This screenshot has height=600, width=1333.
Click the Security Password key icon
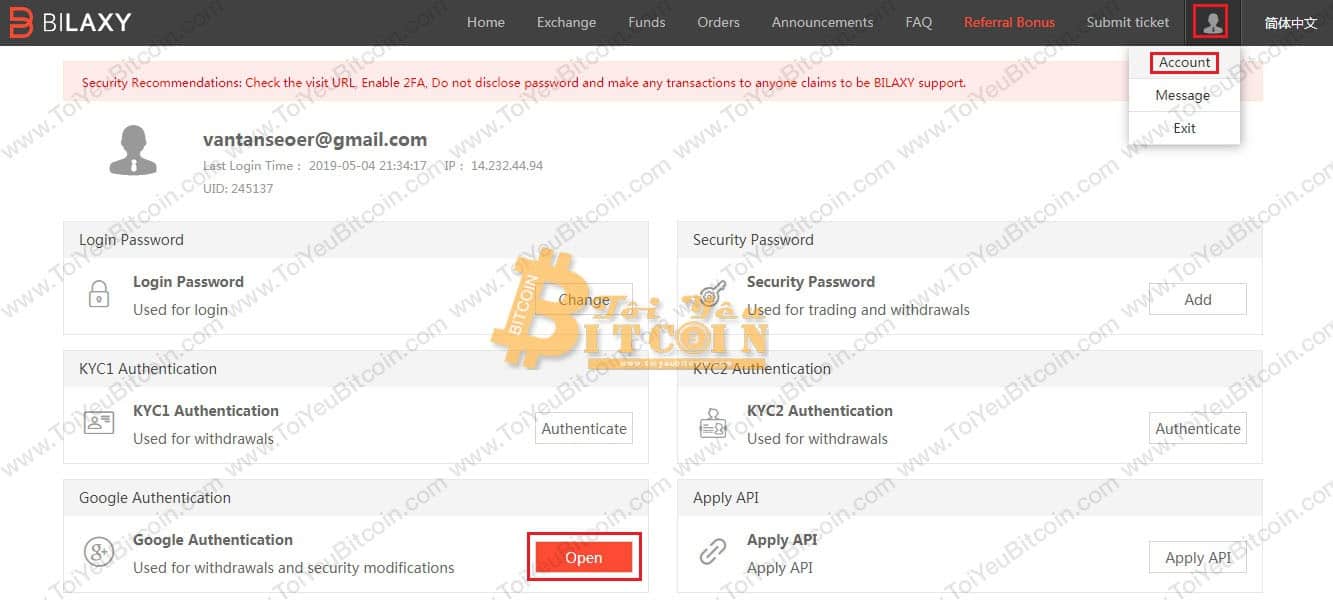[x=712, y=294]
